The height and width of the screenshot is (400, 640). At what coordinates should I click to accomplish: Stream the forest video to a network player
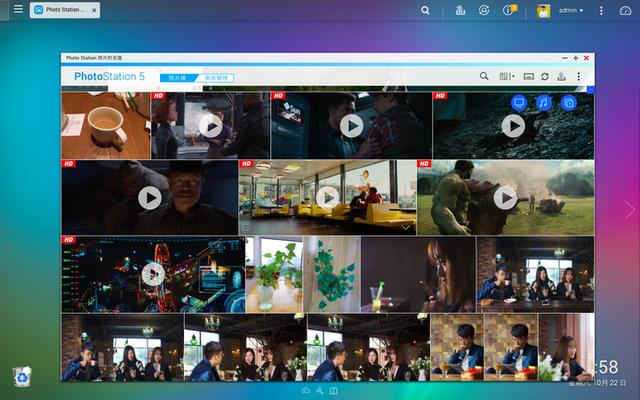pos(519,102)
